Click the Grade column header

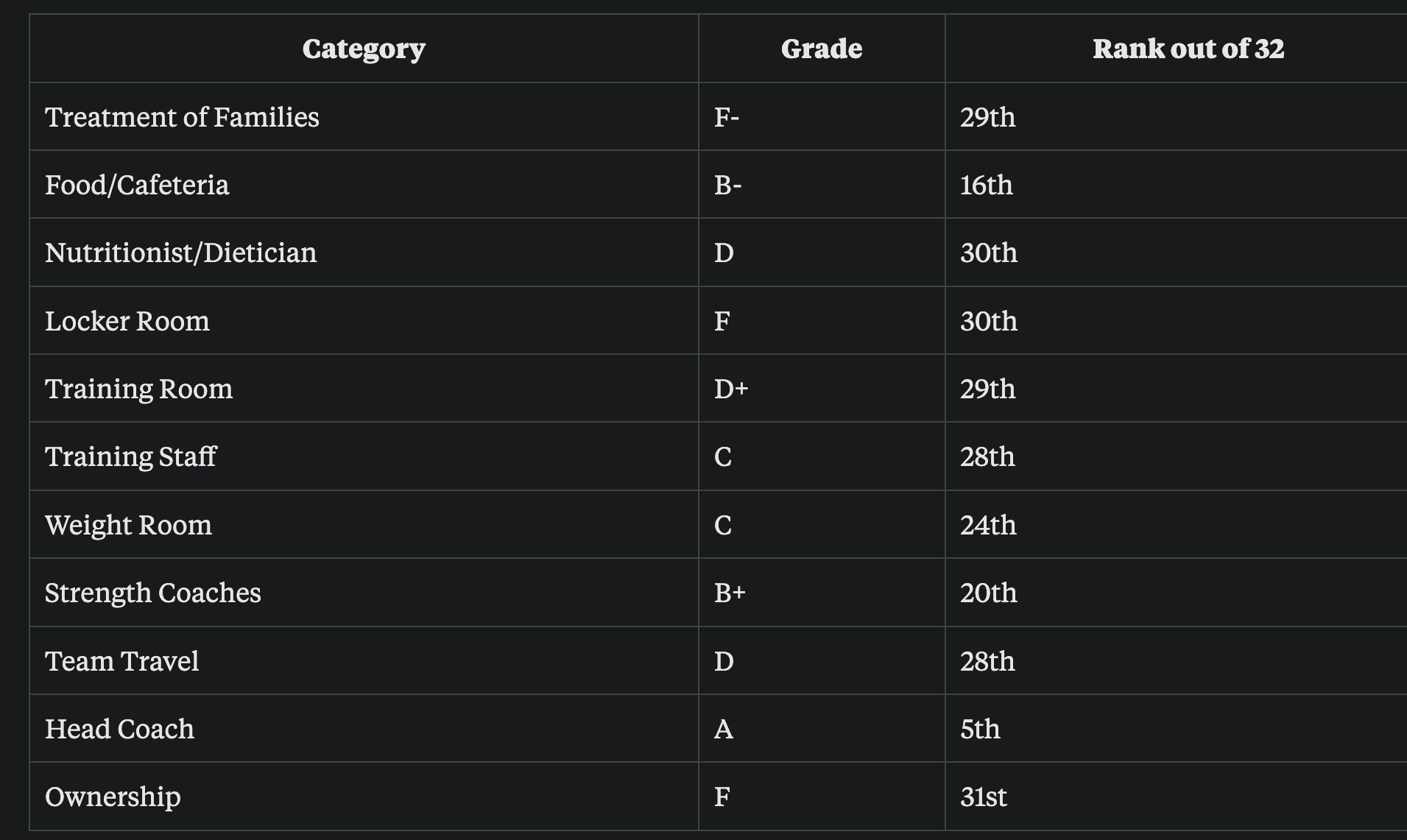coord(821,49)
